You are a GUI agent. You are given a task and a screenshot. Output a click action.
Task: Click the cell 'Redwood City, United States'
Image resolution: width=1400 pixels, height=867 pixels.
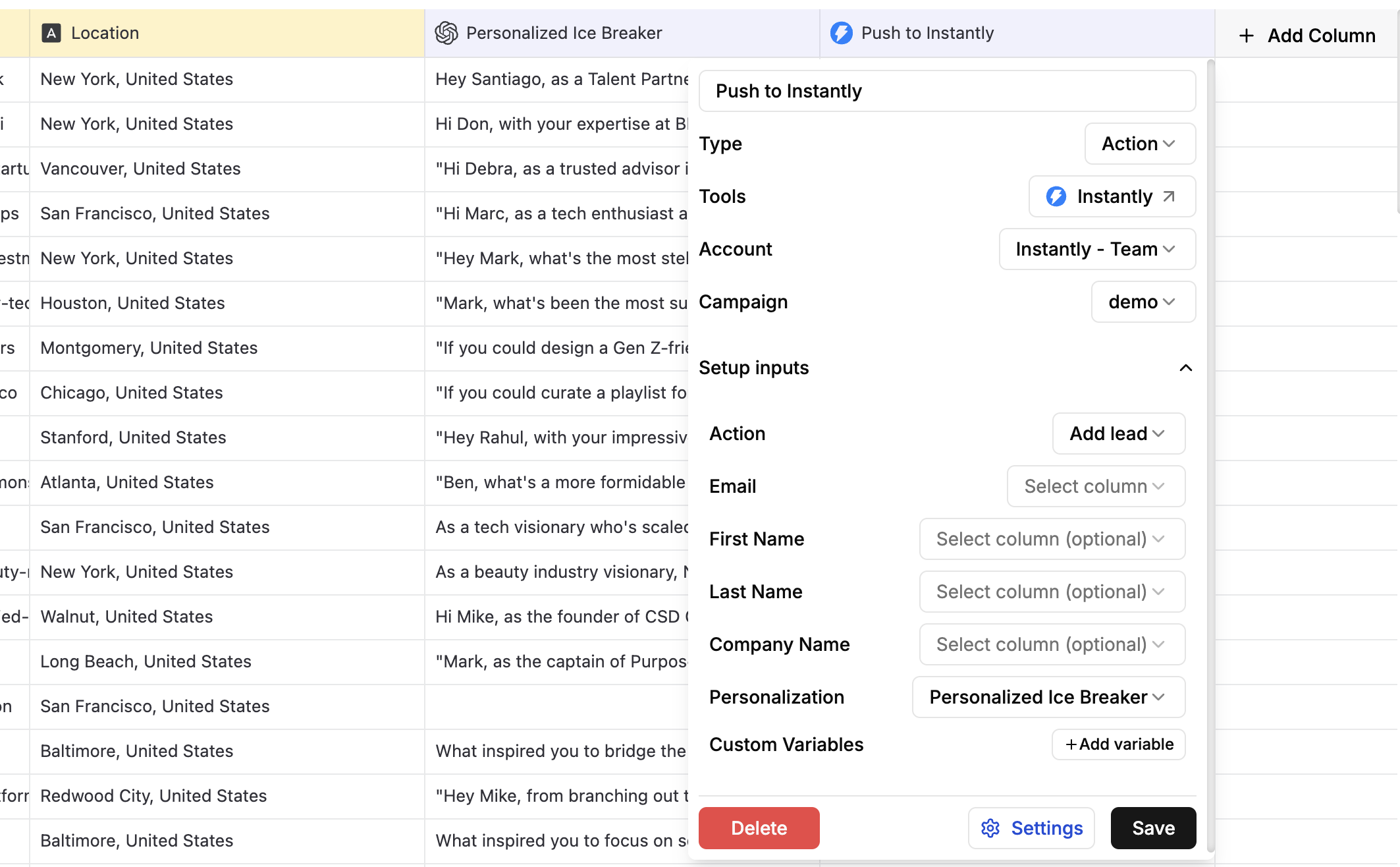coord(227,796)
